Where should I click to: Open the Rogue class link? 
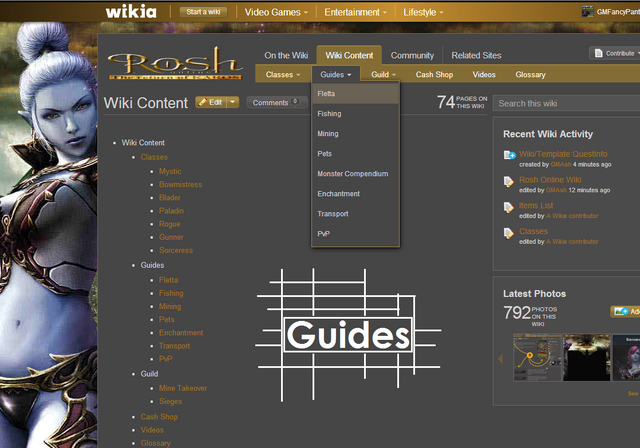pos(169,224)
